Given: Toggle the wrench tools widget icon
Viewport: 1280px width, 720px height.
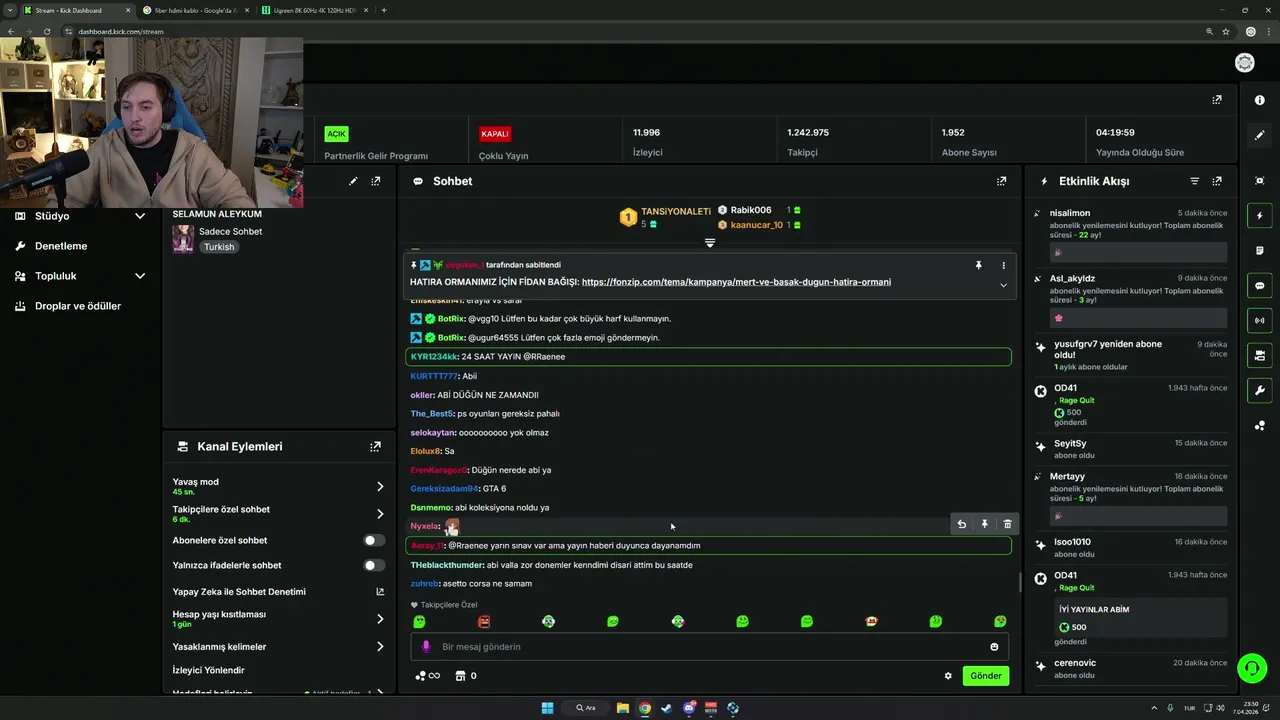Looking at the screenshot, I should [1260, 391].
